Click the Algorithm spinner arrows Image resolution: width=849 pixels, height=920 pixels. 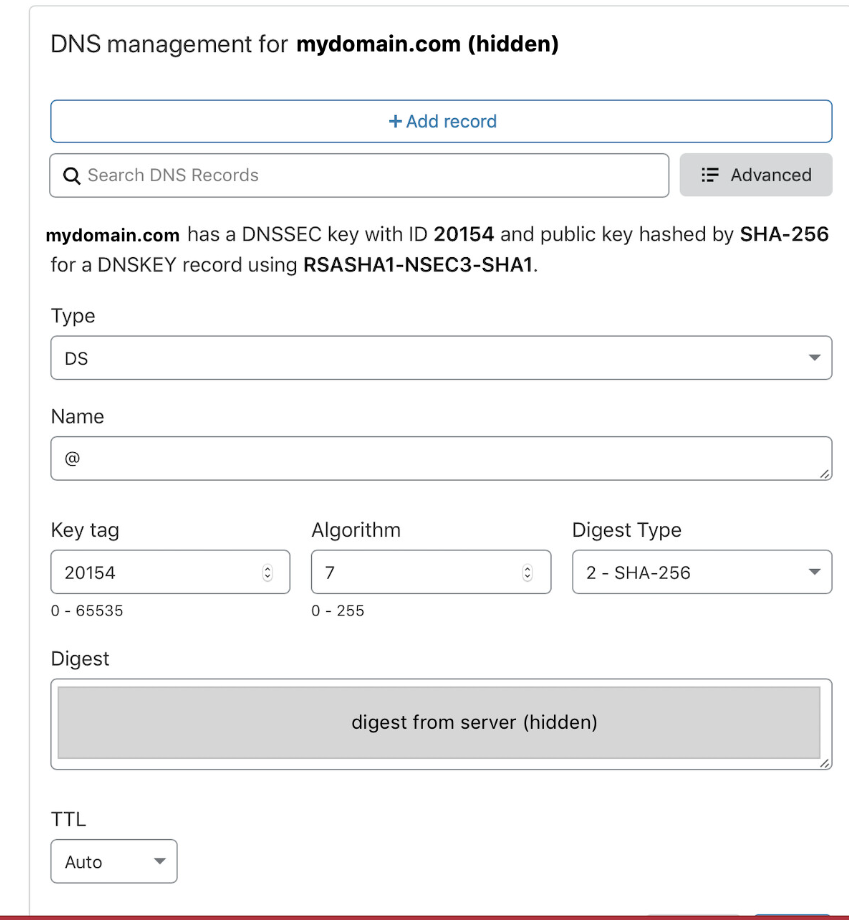(x=528, y=573)
